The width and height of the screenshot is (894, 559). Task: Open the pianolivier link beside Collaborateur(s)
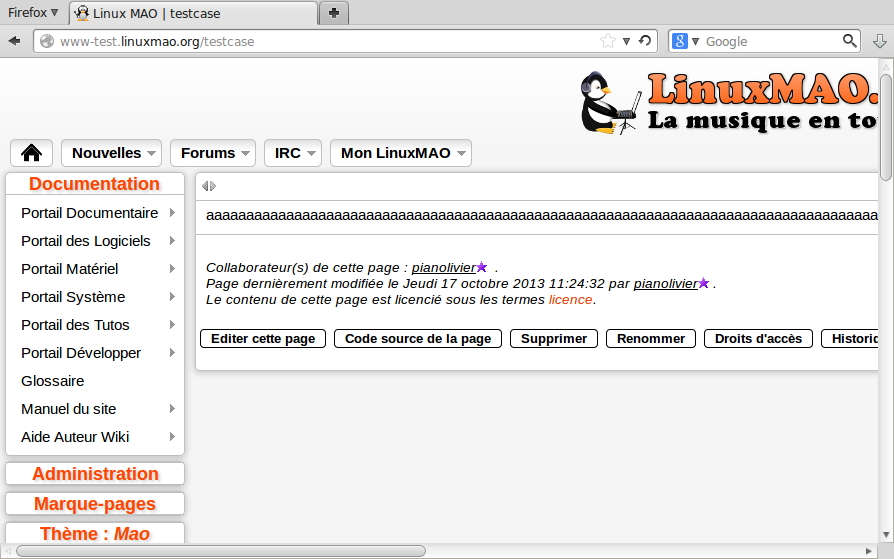pyautogui.click(x=444, y=268)
